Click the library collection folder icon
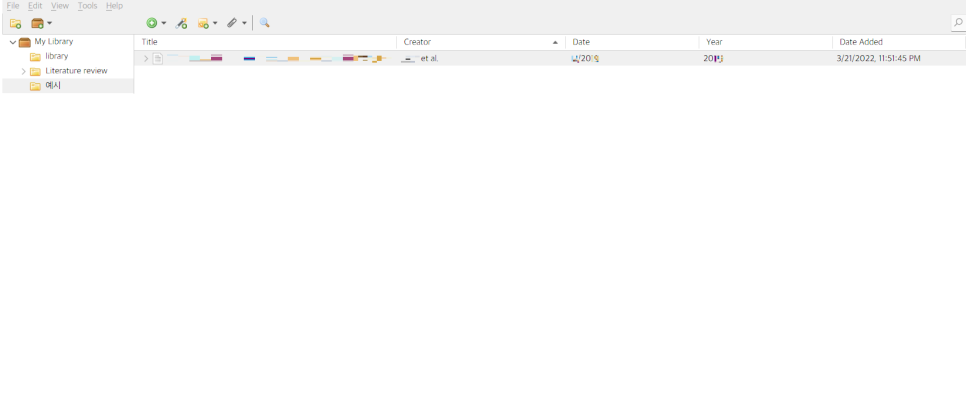966x396 pixels. click(35, 57)
